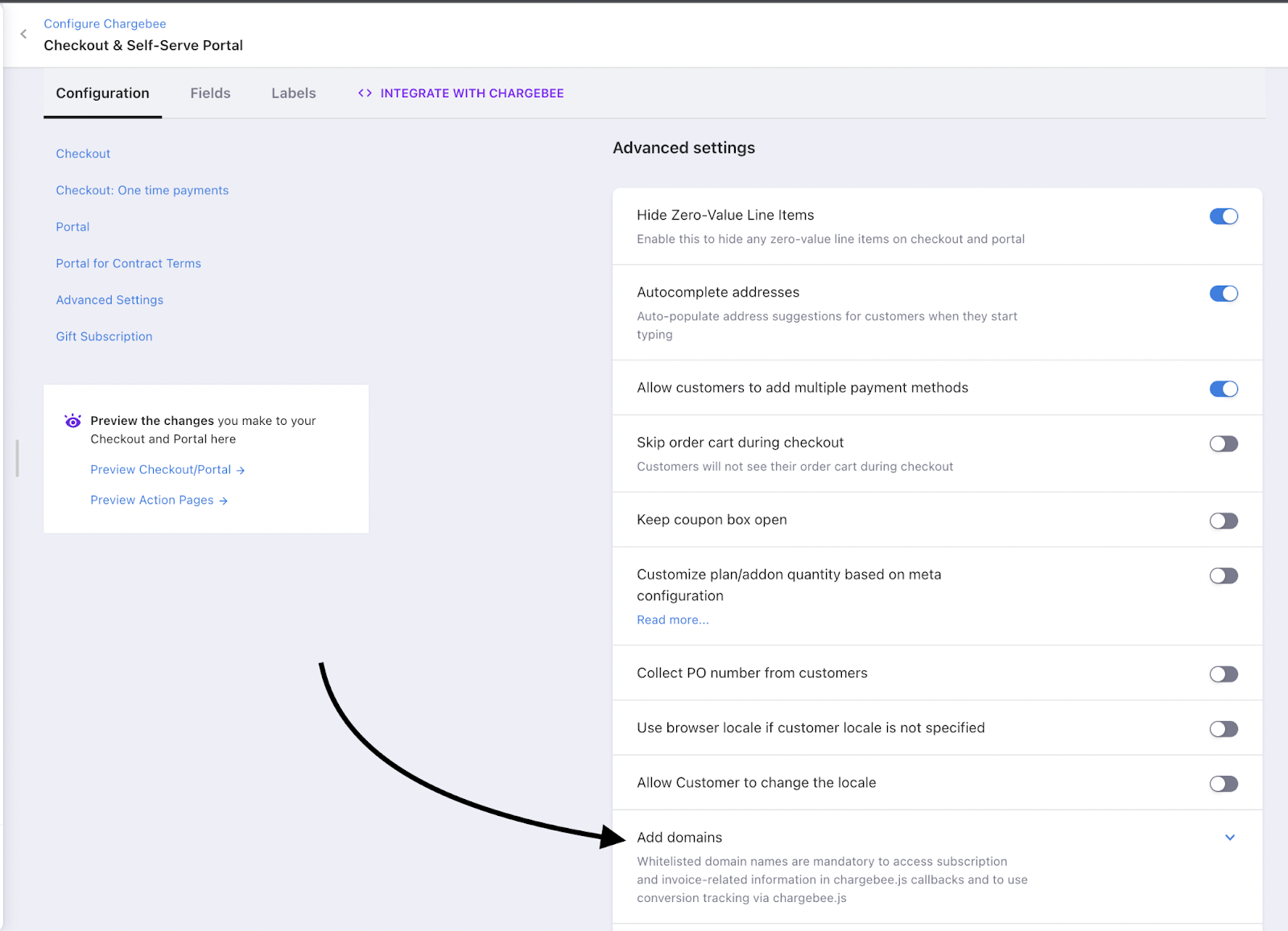Jump to Advanced Settings section
1288x931 pixels.
click(x=109, y=300)
